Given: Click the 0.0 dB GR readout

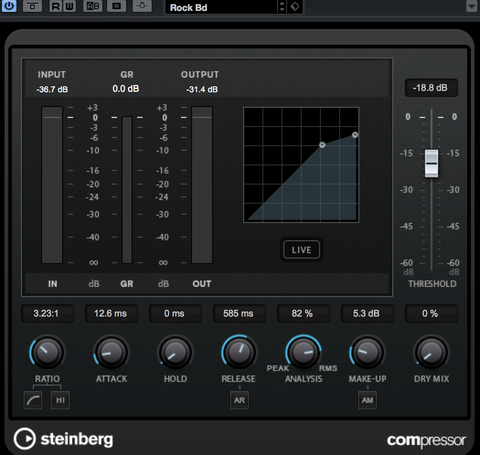Looking at the screenshot, I should 126,89.
